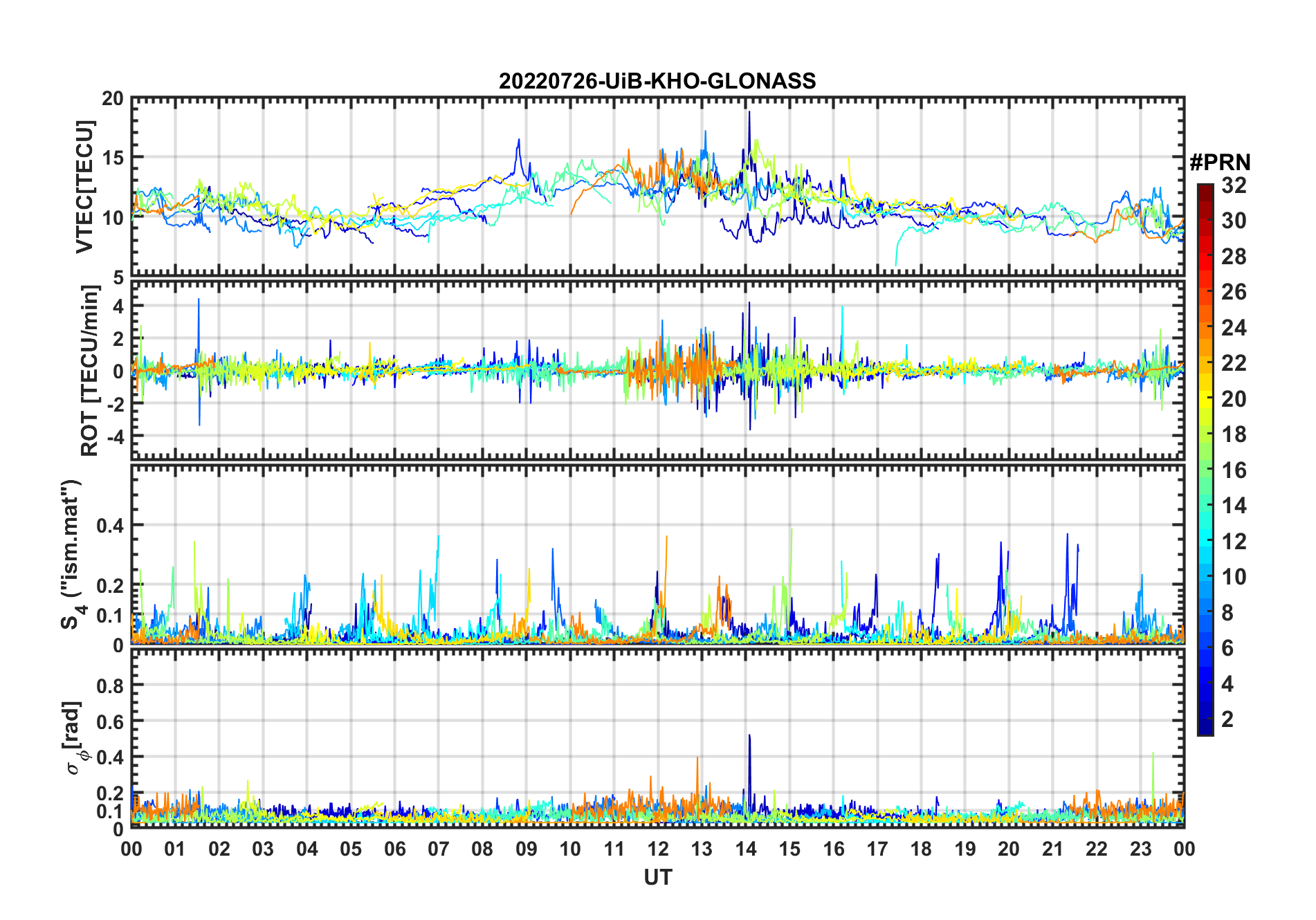Click sigma phi axis tick label 0.6
The image size is (1316, 920).
click(109, 721)
